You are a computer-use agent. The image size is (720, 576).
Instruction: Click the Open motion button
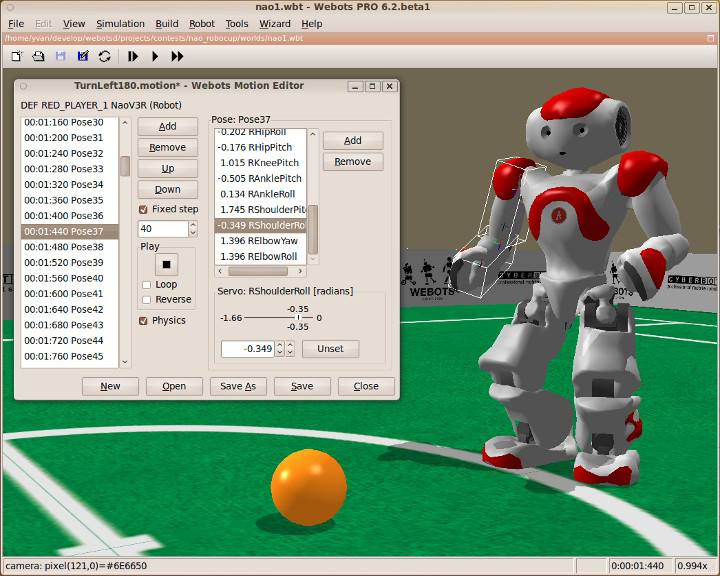coord(174,386)
